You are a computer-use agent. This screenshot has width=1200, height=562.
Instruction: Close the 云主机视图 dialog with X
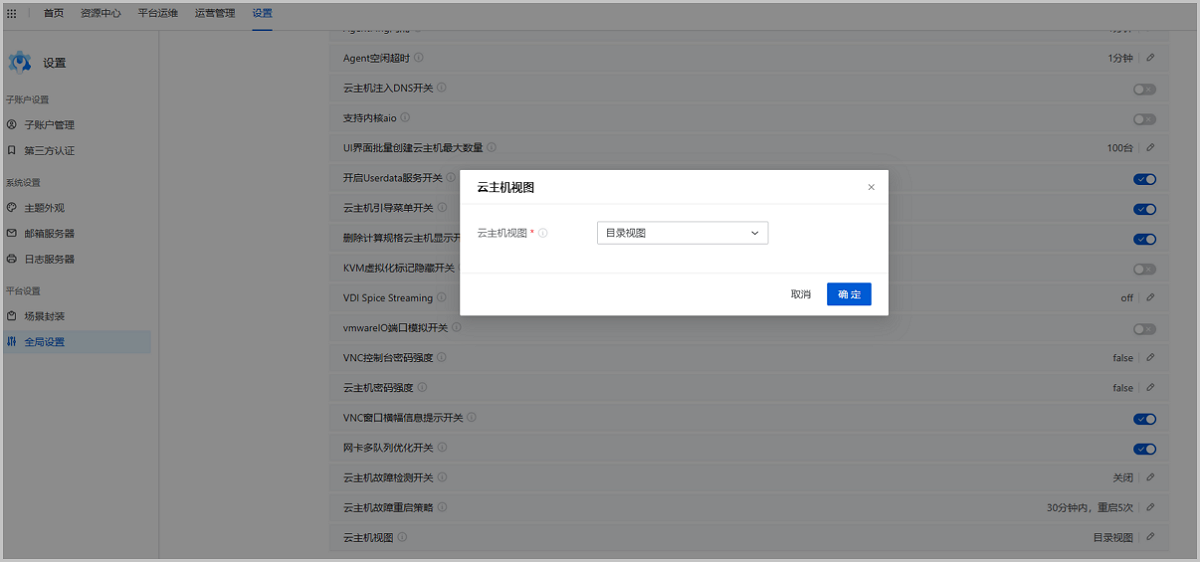coord(871,187)
